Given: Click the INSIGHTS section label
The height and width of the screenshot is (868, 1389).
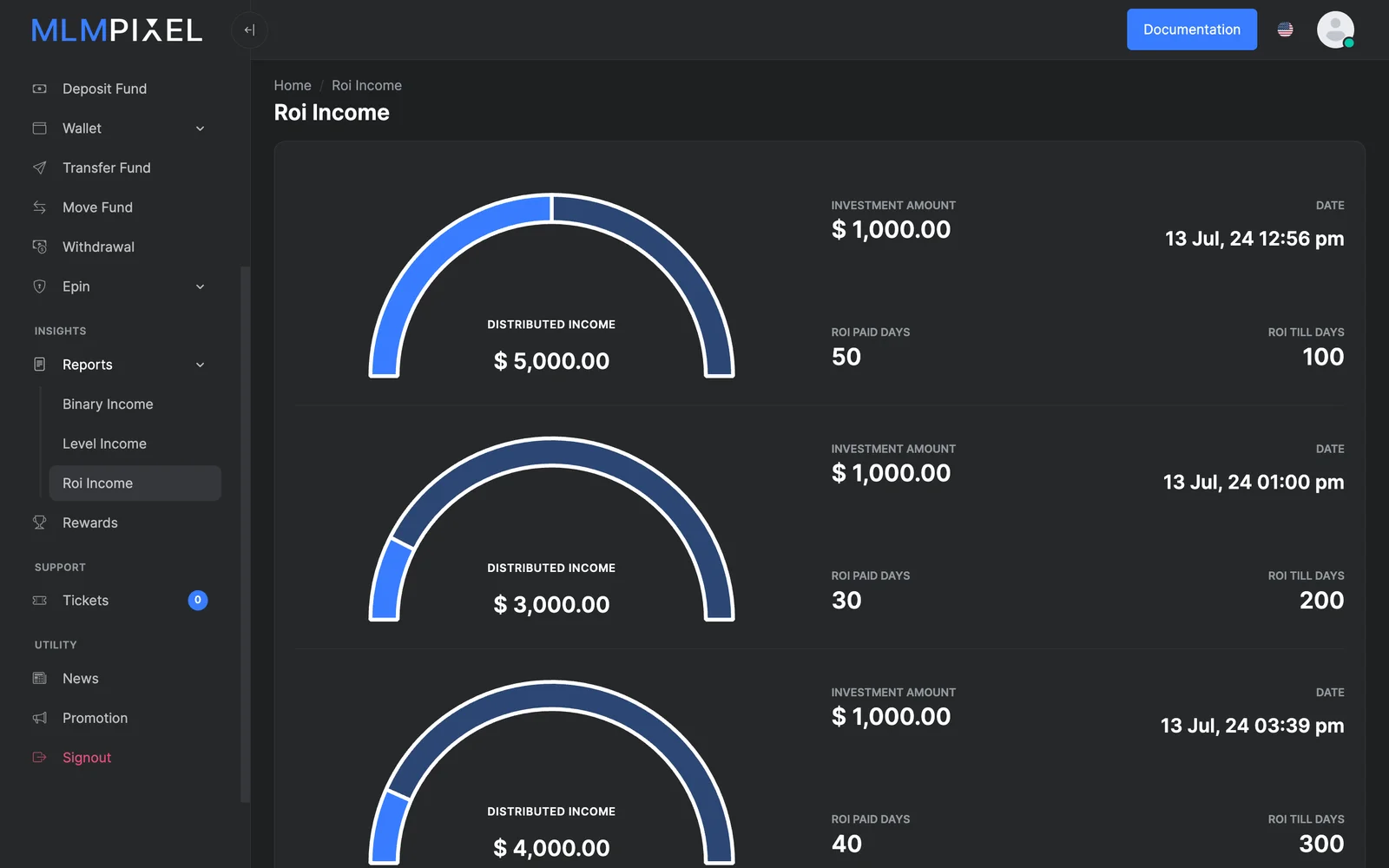Looking at the screenshot, I should click(61, 331).
